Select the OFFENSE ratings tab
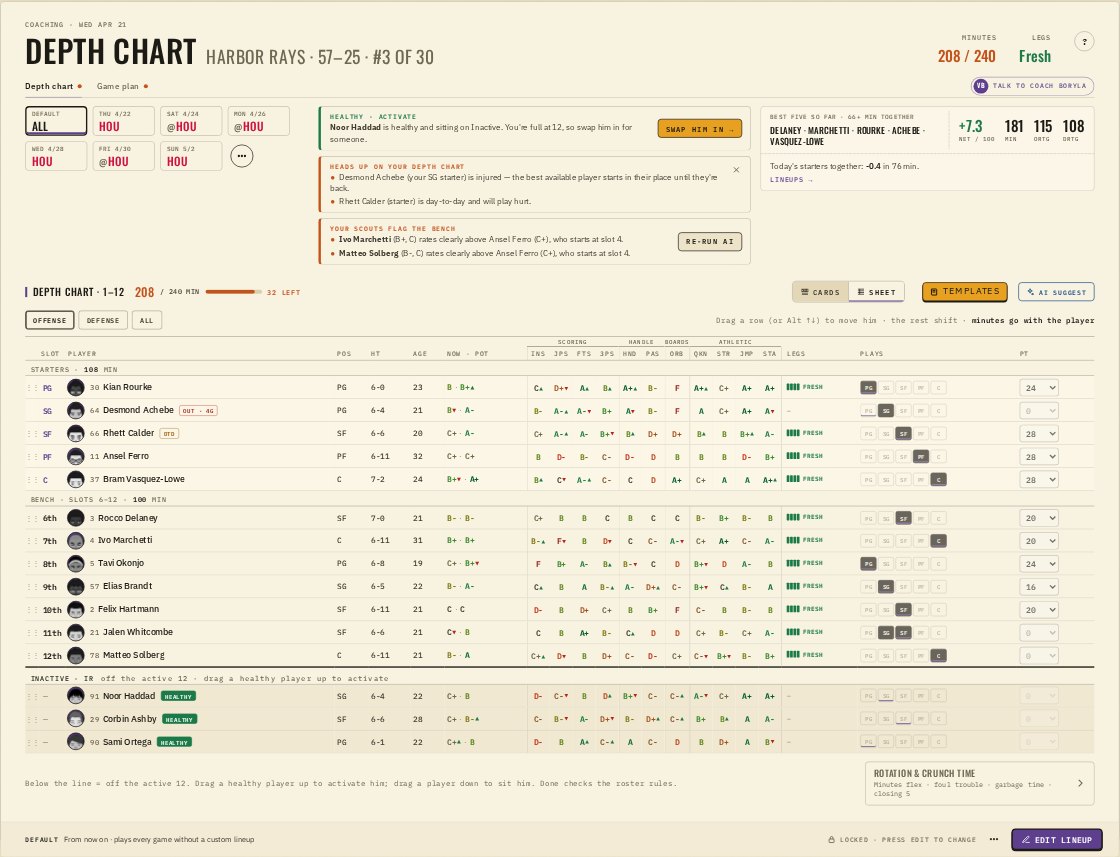This screenshot has height=857, width=1120. [x=49, y=321]
